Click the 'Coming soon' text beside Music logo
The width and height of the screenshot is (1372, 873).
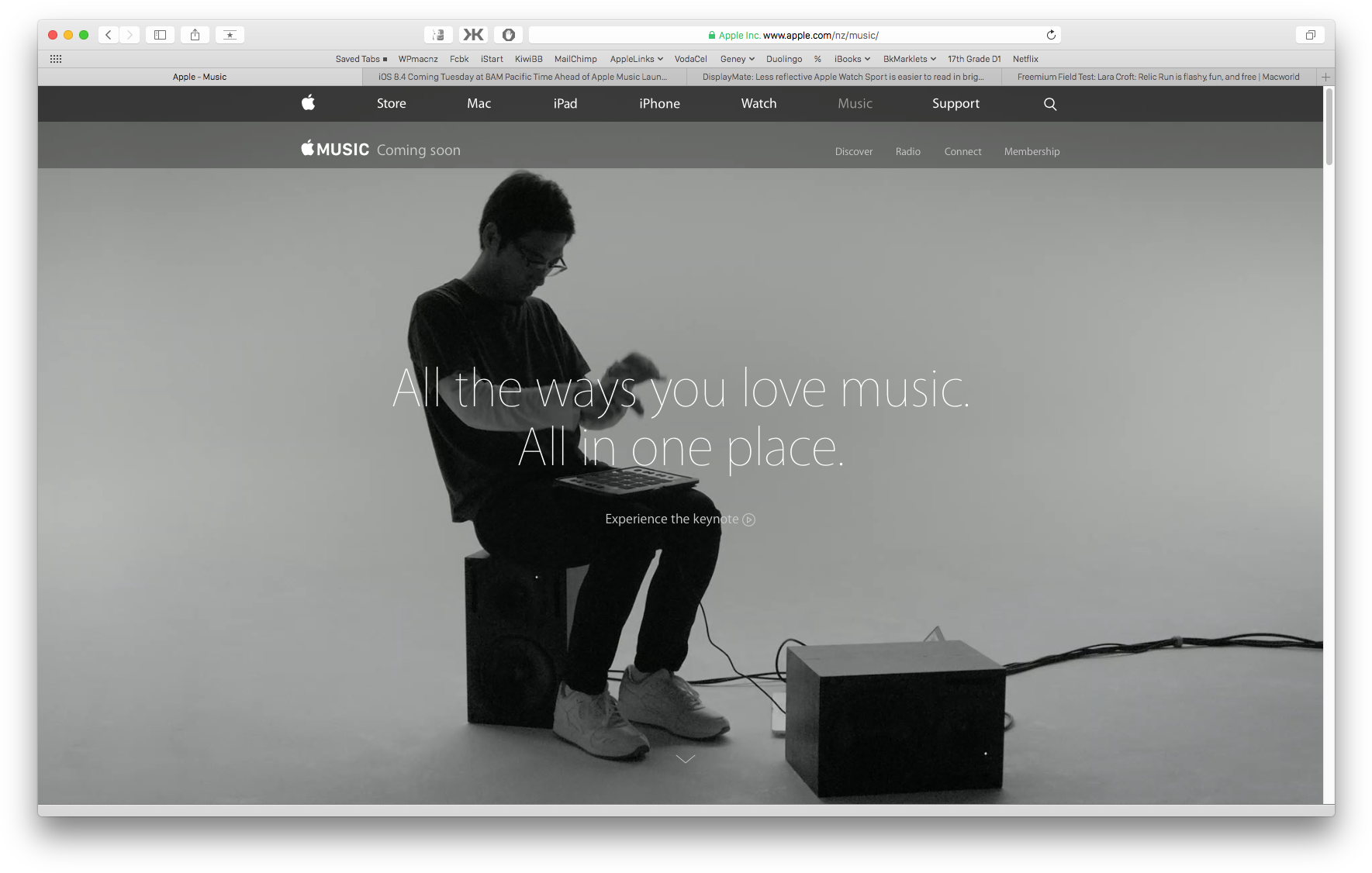pos(419,150)
